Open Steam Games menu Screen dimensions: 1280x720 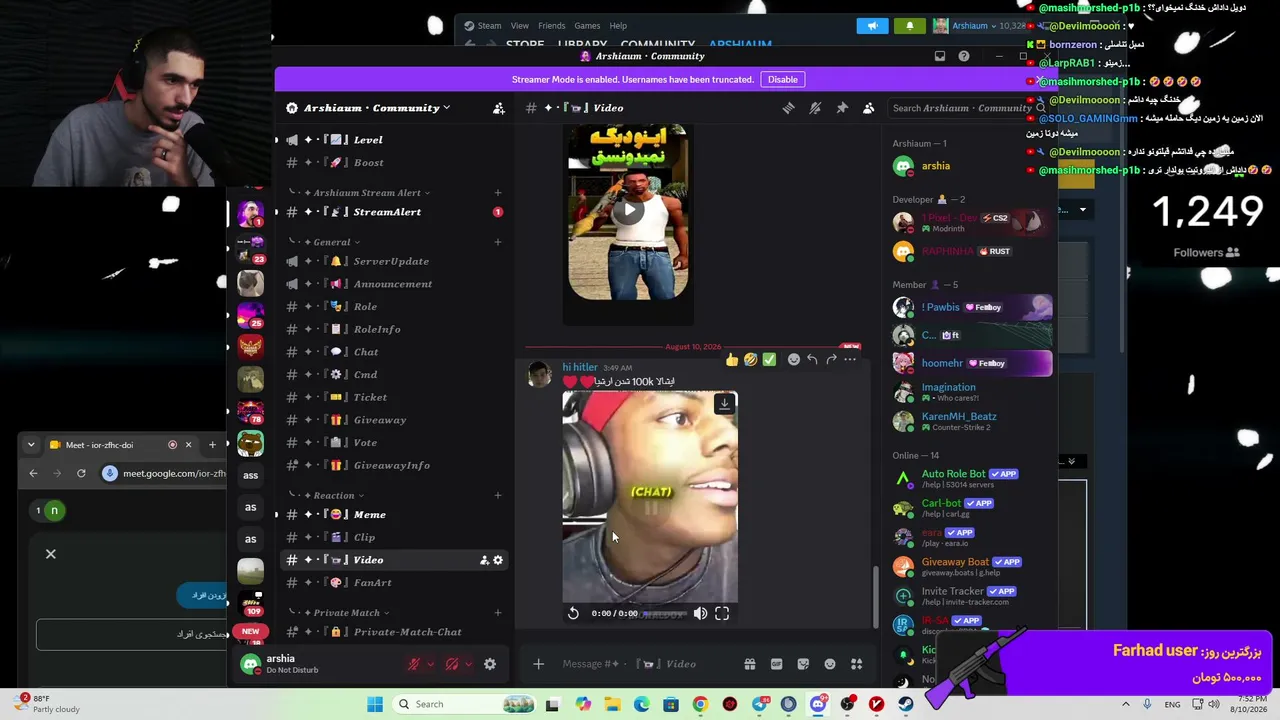tap(587, 26)
